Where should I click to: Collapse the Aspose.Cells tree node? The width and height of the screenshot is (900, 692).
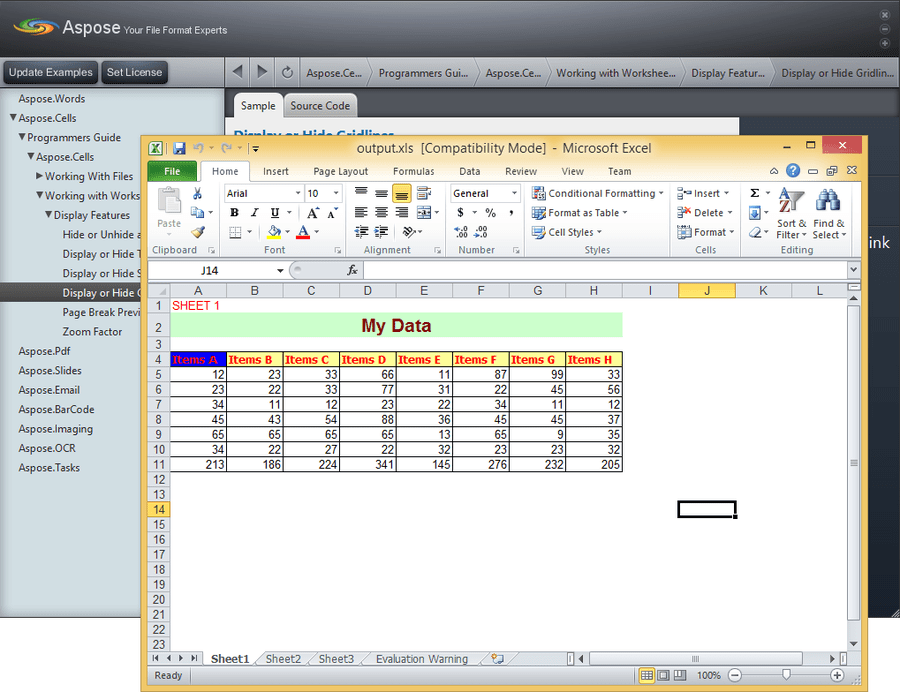pyautogui.click(x=13, y=118)
